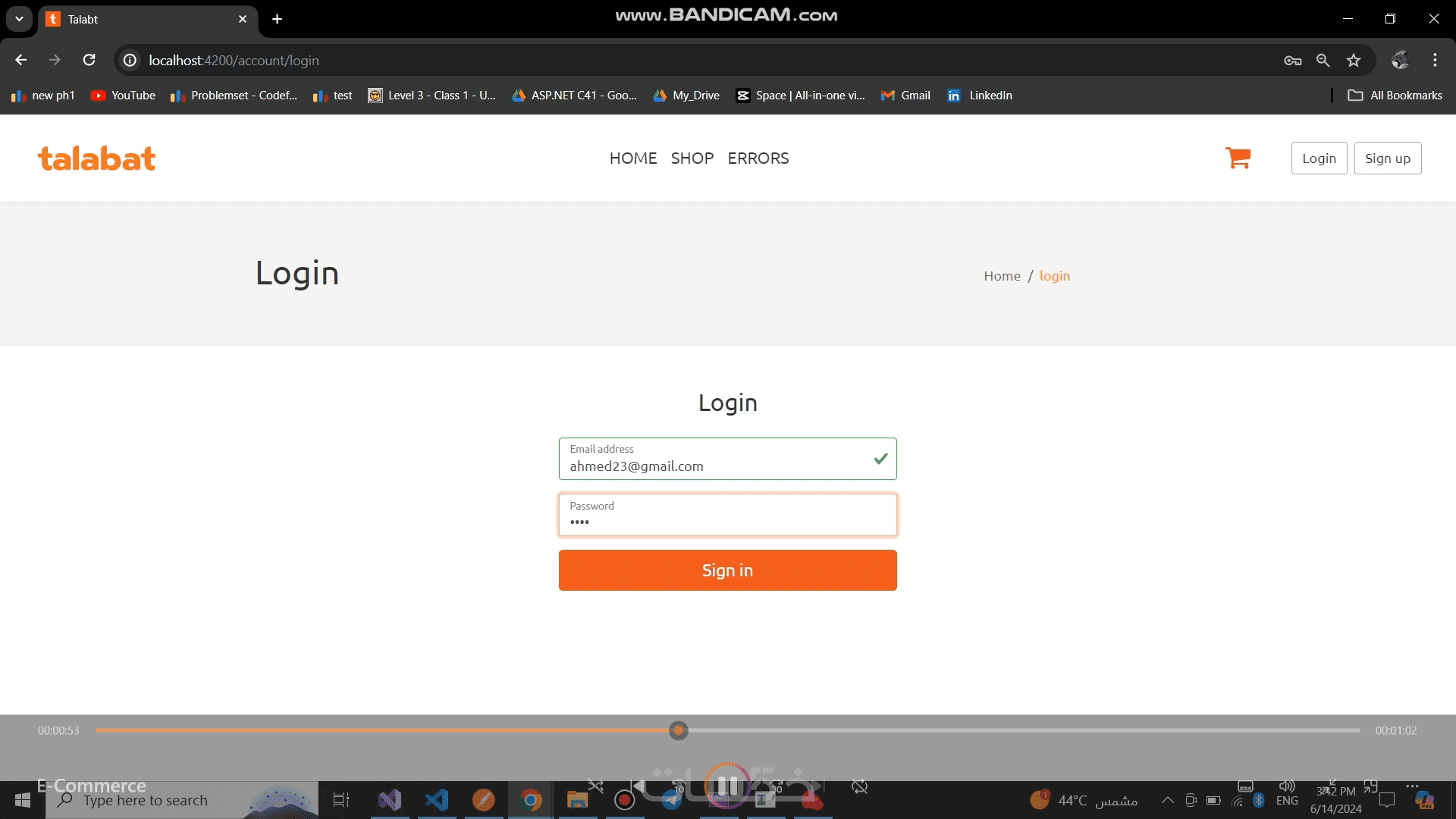Click the video progress slider handle
Viewport: 1456px width, 819px height.
[x=679, y=730]
